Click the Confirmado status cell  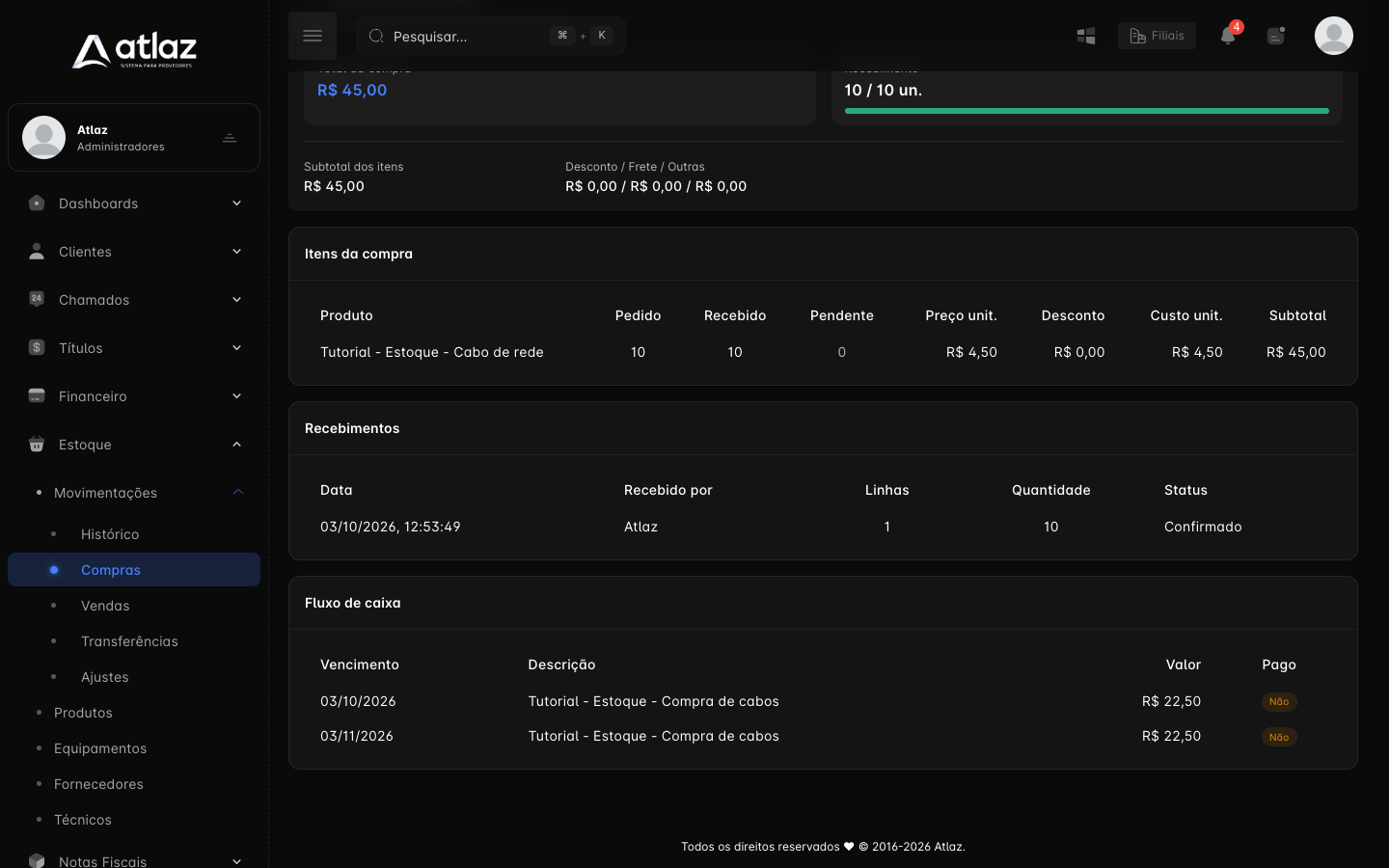(x=1203, y=527)
